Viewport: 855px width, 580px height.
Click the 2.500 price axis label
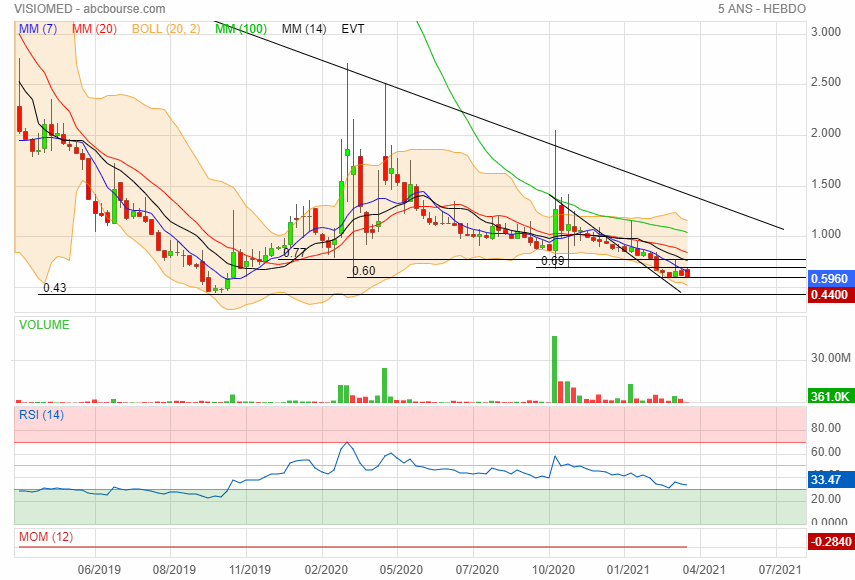pos(826,82)
